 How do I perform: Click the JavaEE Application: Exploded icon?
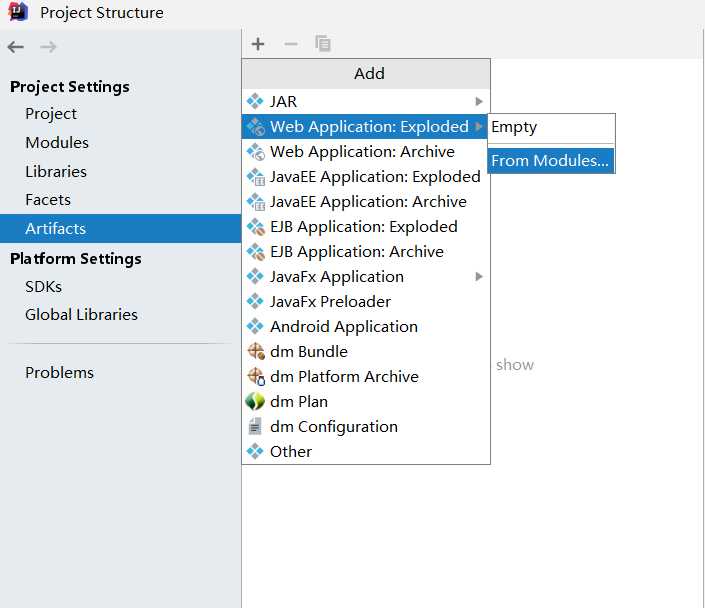256,177
